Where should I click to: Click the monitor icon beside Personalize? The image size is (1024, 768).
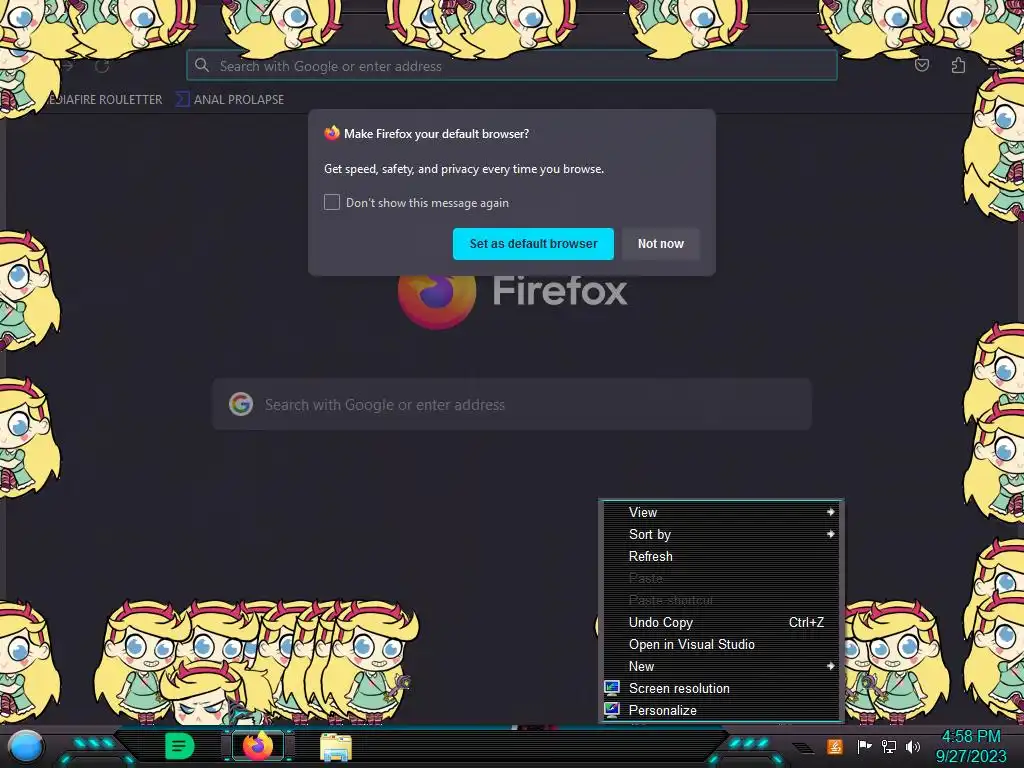[x=612, y=710]
